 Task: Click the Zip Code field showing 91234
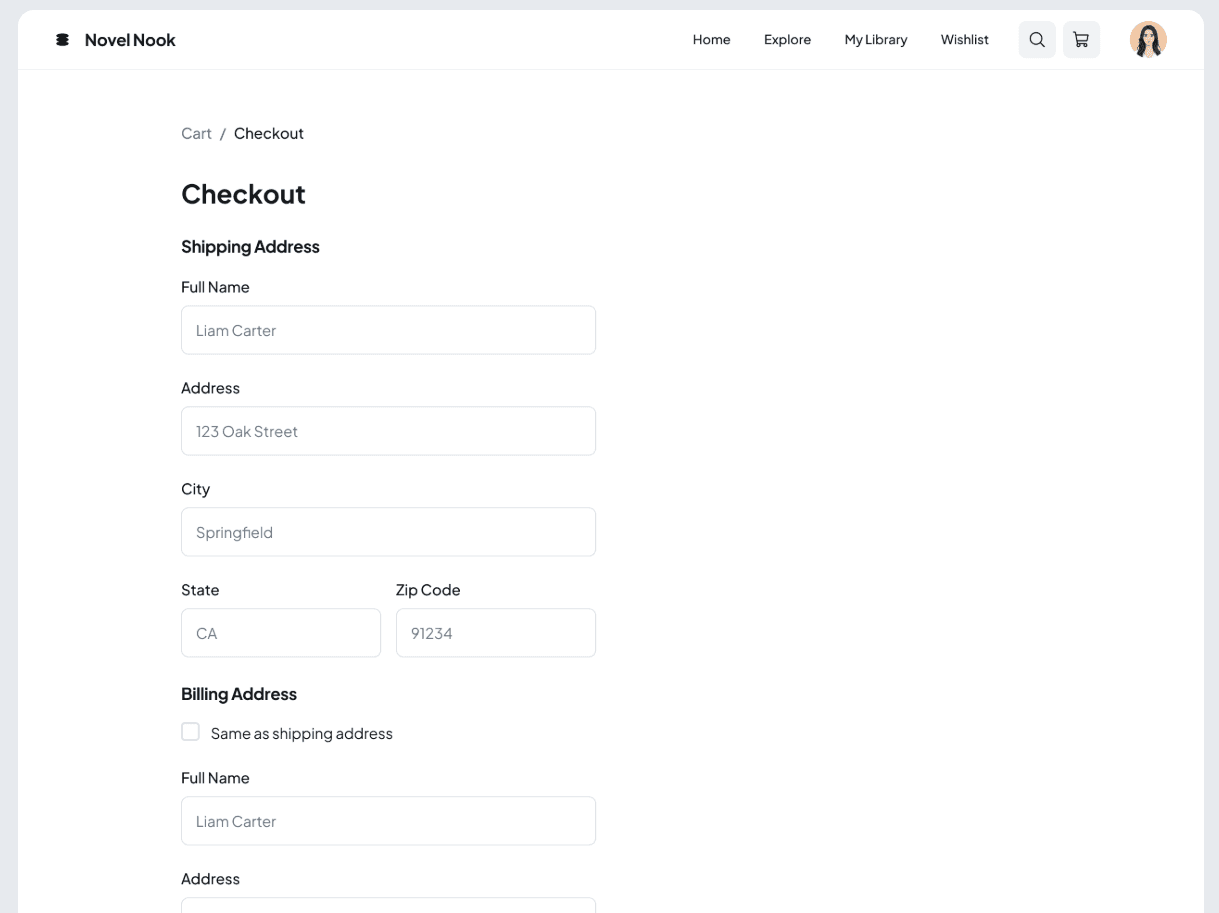[x=495, y=632]
